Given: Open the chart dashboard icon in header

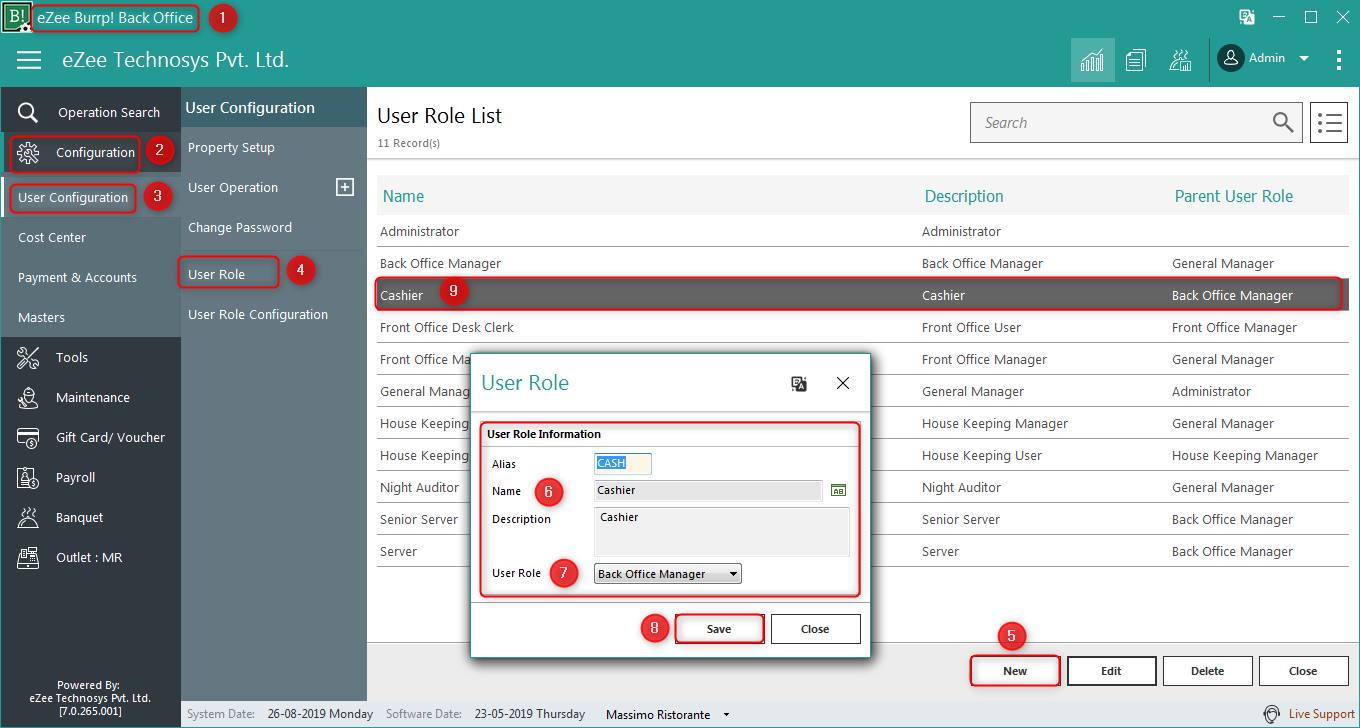Looking at the screenshot, I should [x=1092, y=60].
